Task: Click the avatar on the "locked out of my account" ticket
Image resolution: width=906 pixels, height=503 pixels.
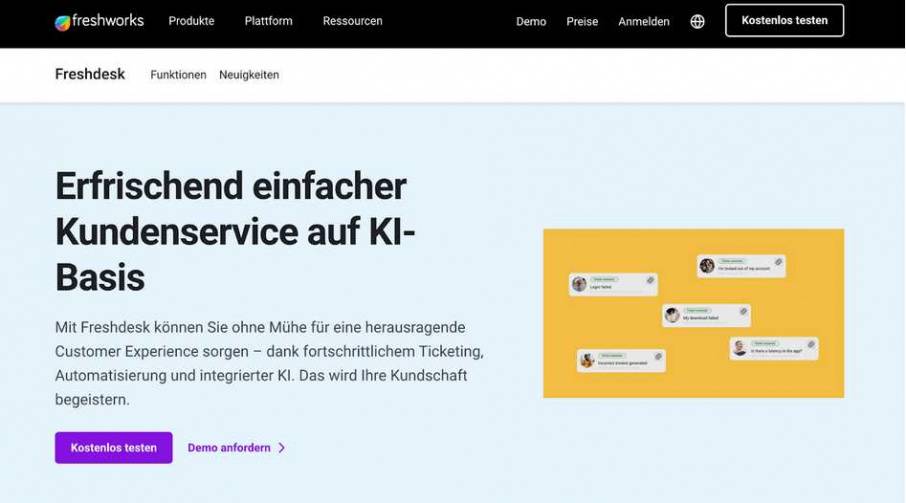Action: point(707,266)
